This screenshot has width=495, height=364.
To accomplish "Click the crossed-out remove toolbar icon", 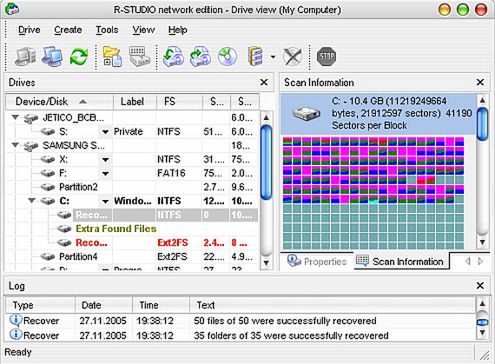I will pyautogui.click(x=292, y=56).
